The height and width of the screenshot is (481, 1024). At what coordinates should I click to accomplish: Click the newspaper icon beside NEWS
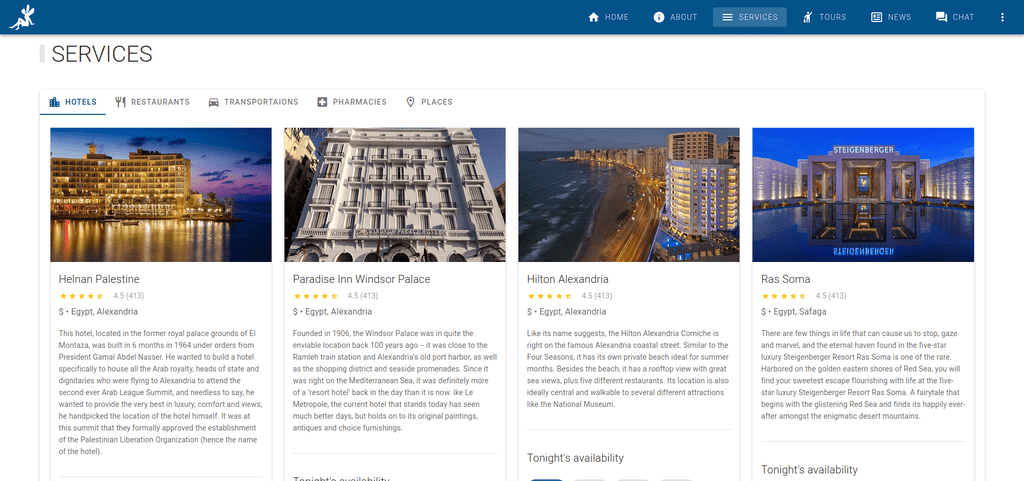pos(876,17)
